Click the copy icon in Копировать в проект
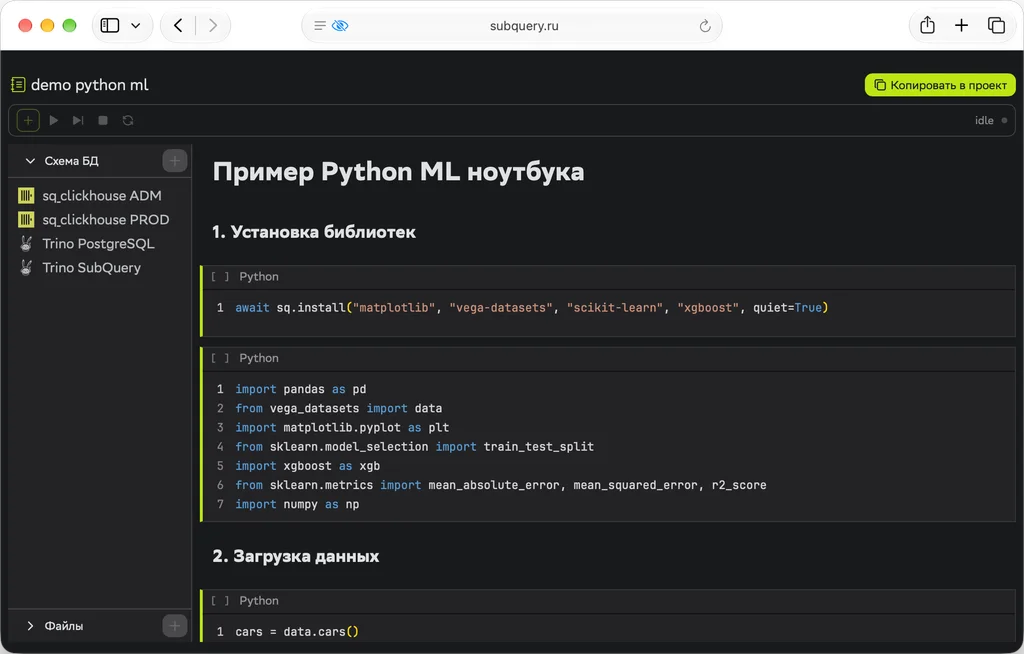This screenshot has width=1024, height=654. click(880, 85)
